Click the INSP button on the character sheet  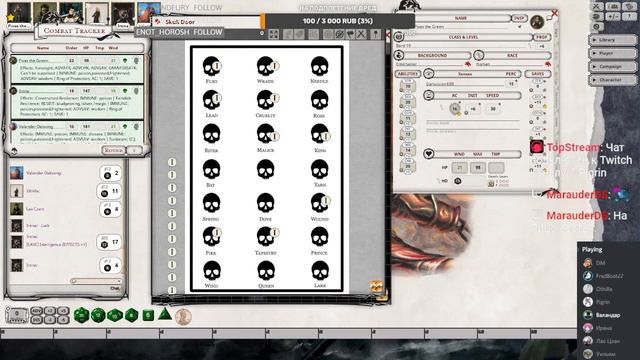pyautogui.click(x=519, y=18)
